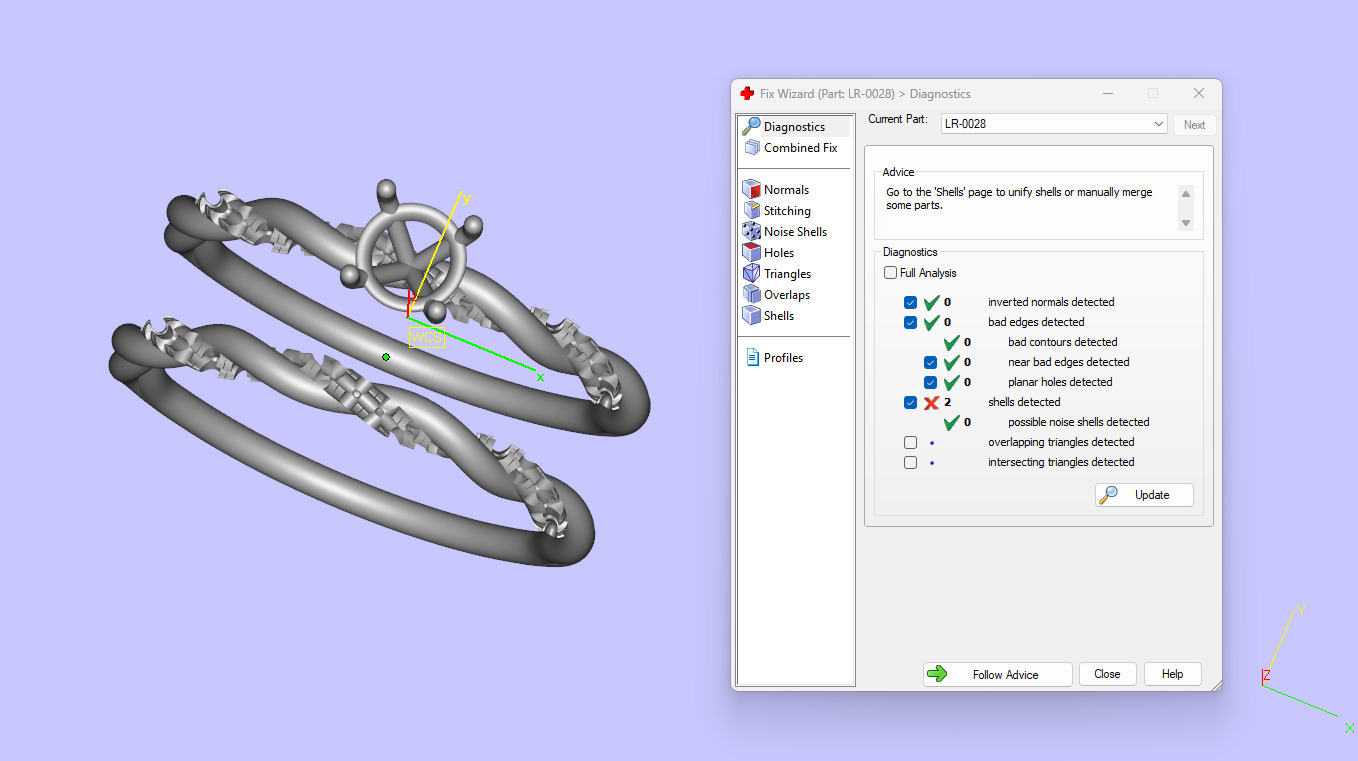Image resolution: width=1358 pixels, height=761 pixels.
Task: Toggle the near bad edges detected checkbox
Action: pos(930,362)
